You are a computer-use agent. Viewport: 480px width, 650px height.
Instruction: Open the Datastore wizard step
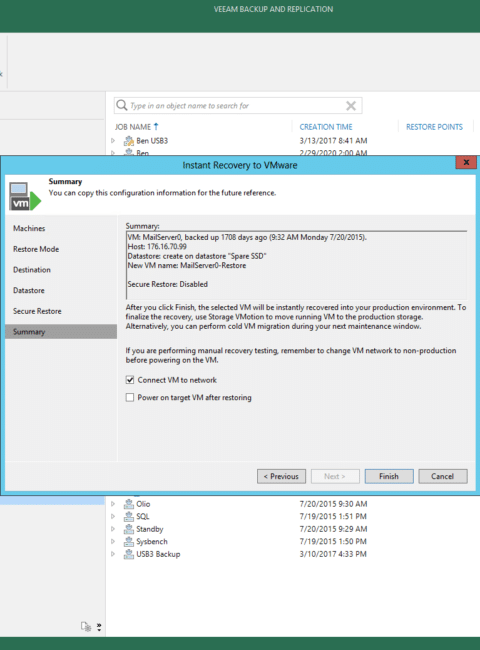point(29,291)
